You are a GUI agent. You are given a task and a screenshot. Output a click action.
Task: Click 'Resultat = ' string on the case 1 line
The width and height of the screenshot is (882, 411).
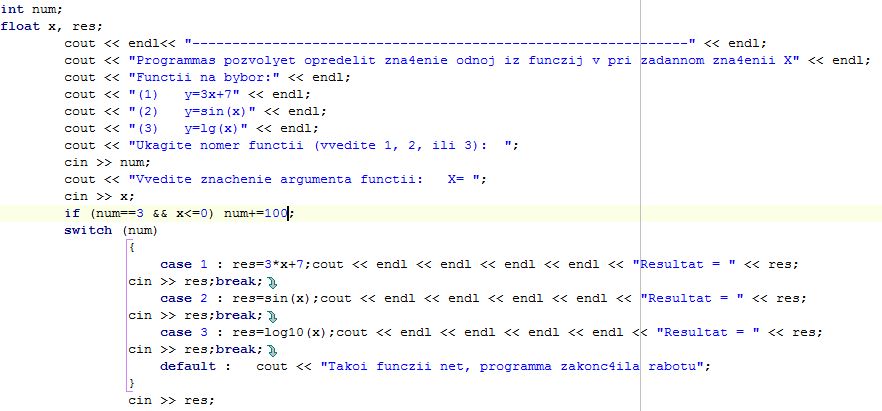(x=685, y=264)
